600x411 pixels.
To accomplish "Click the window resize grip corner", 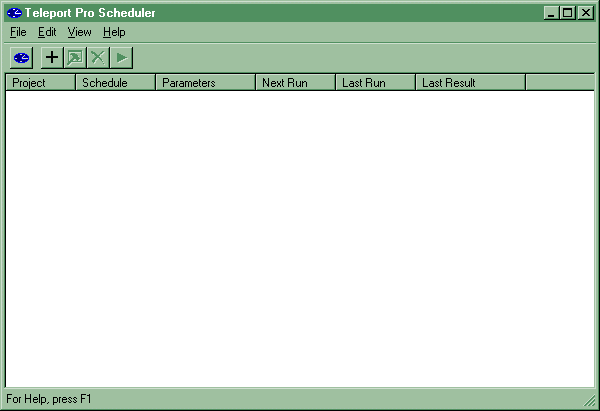I will (x=590, y=402).
